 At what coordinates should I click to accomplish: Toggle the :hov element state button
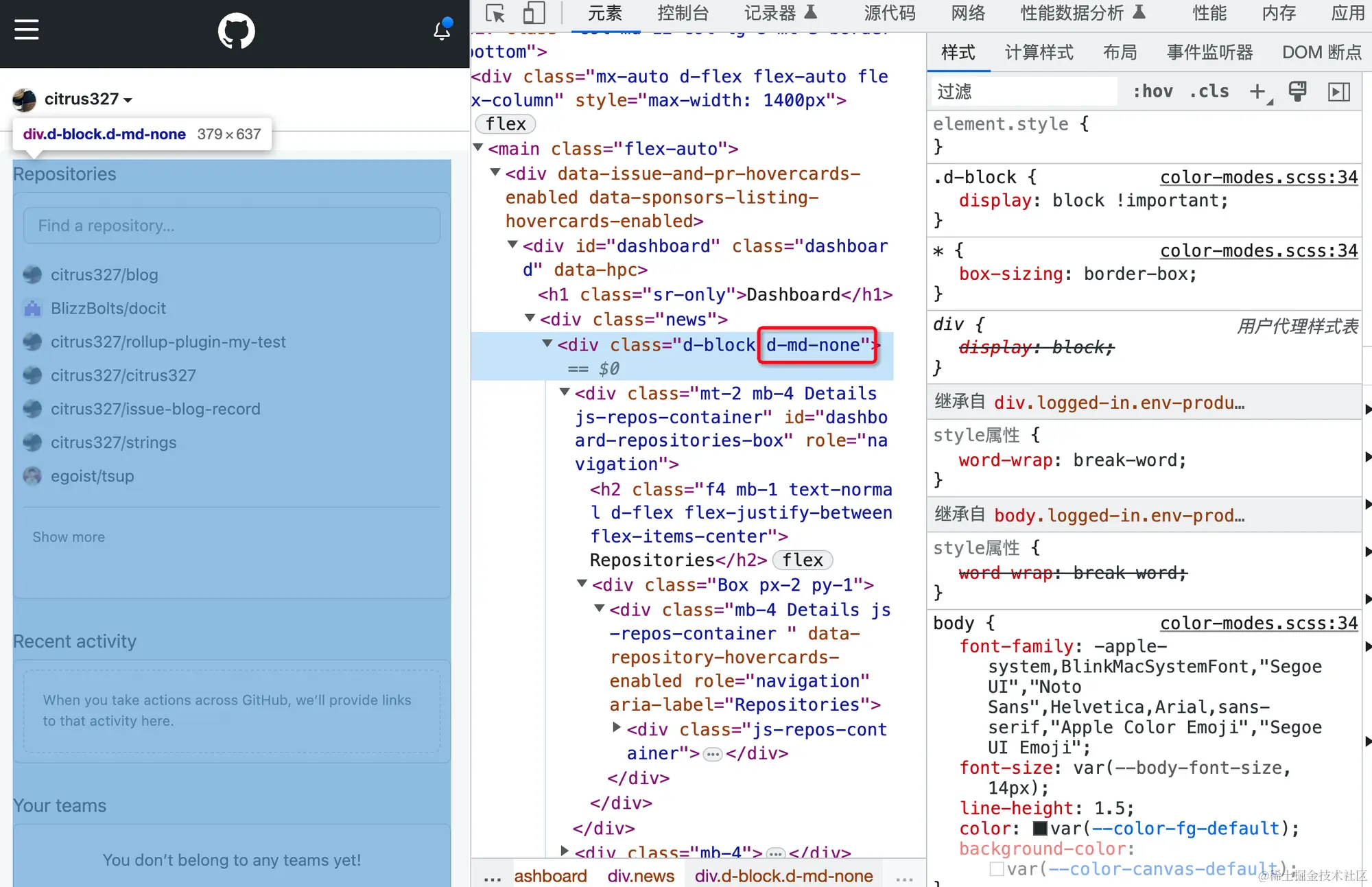[1152, 91]
